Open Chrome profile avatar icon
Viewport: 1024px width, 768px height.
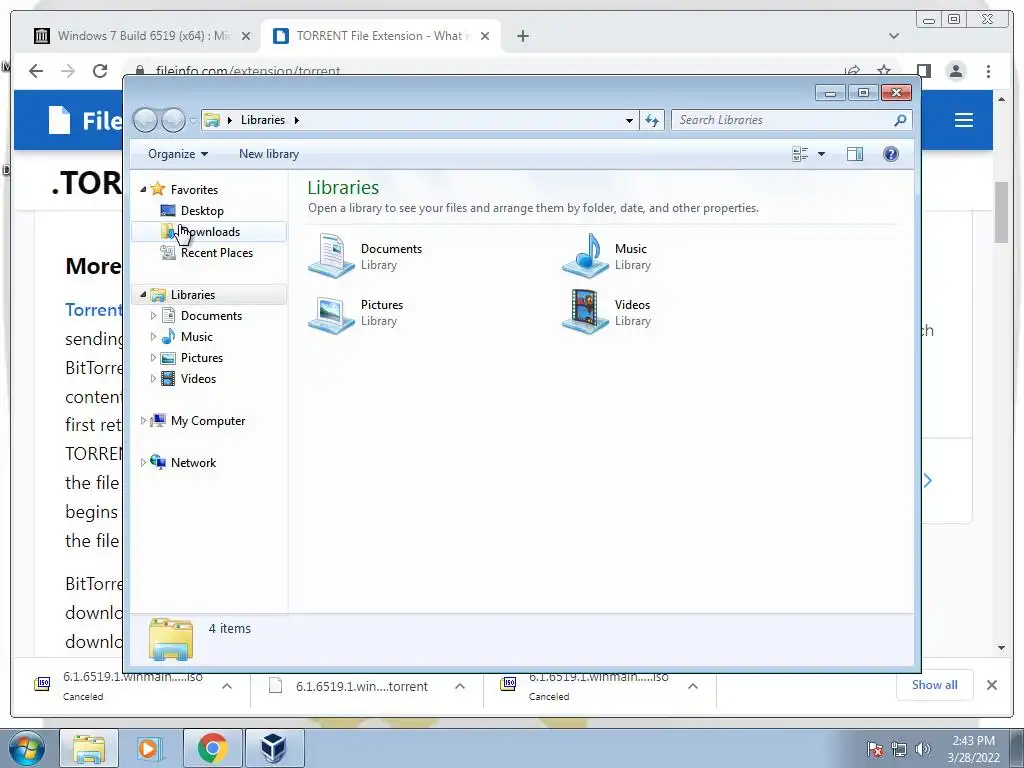(x=956, y=71)
